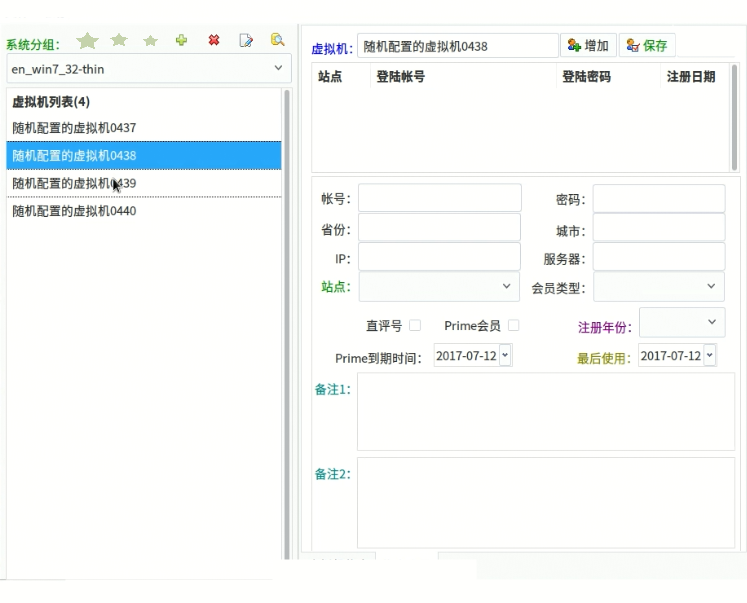Select 随机配置的虚拟机0440 in the list
Image resolution: width=747 pixels, height=603 pixels.
[75, 211]
